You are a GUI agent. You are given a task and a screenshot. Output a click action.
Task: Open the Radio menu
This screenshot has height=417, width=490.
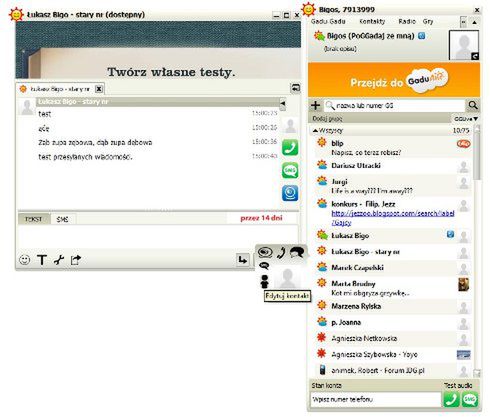click(x=407, y=21)
